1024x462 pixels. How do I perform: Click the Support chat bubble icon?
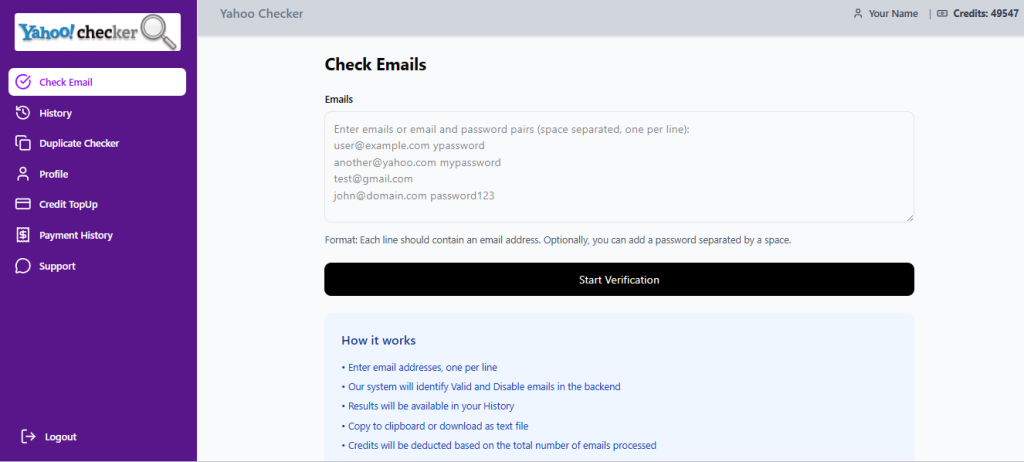point(23,266)
